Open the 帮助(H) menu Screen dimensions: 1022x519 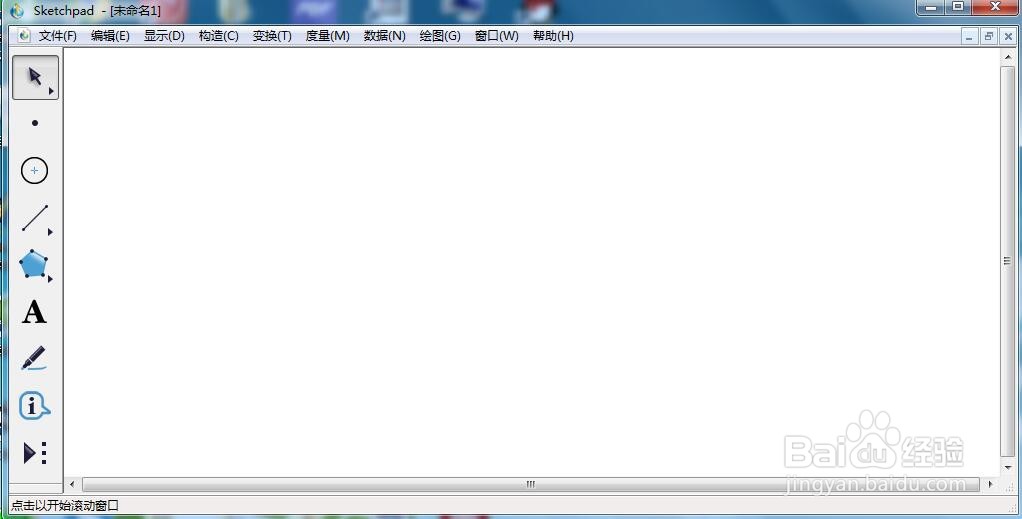point(553,36)
